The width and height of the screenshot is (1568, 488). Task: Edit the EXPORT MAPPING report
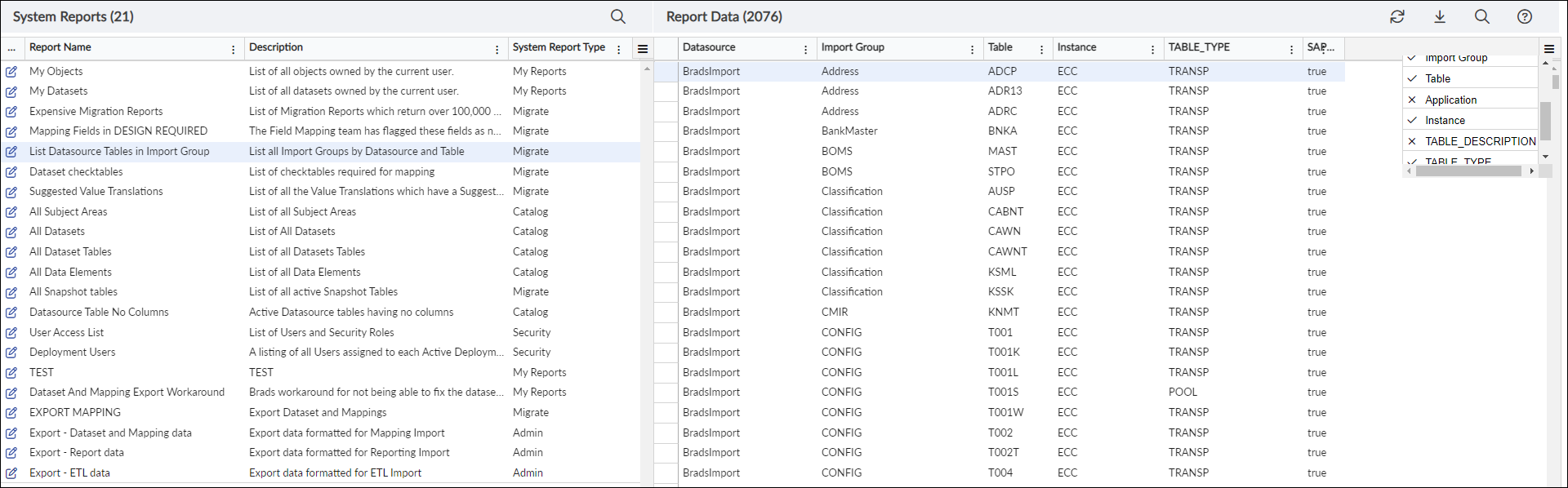(x=11, y=413)
